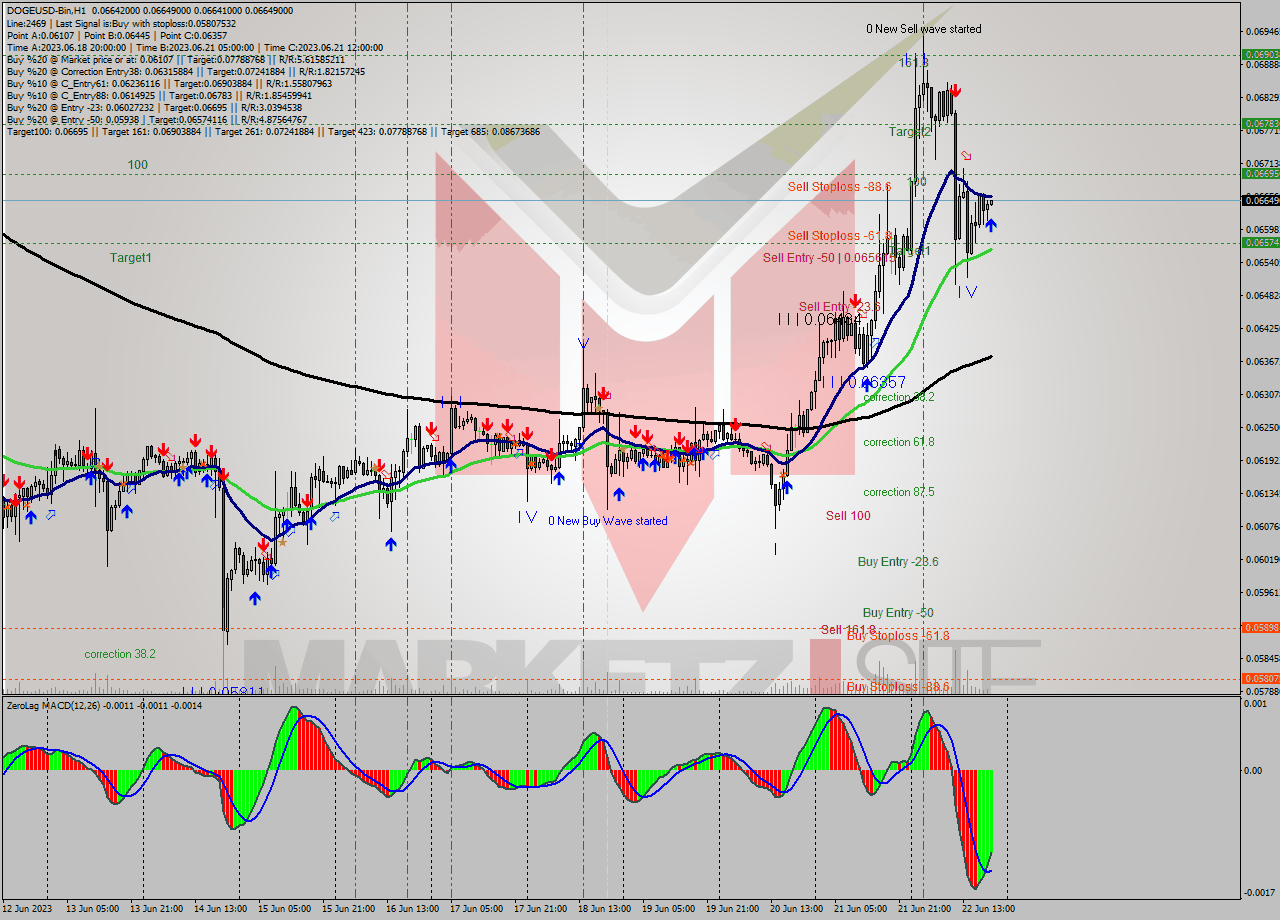Click the green 0.06695 price tag
Viewport: 1280px width, 920px height.
1260,174
